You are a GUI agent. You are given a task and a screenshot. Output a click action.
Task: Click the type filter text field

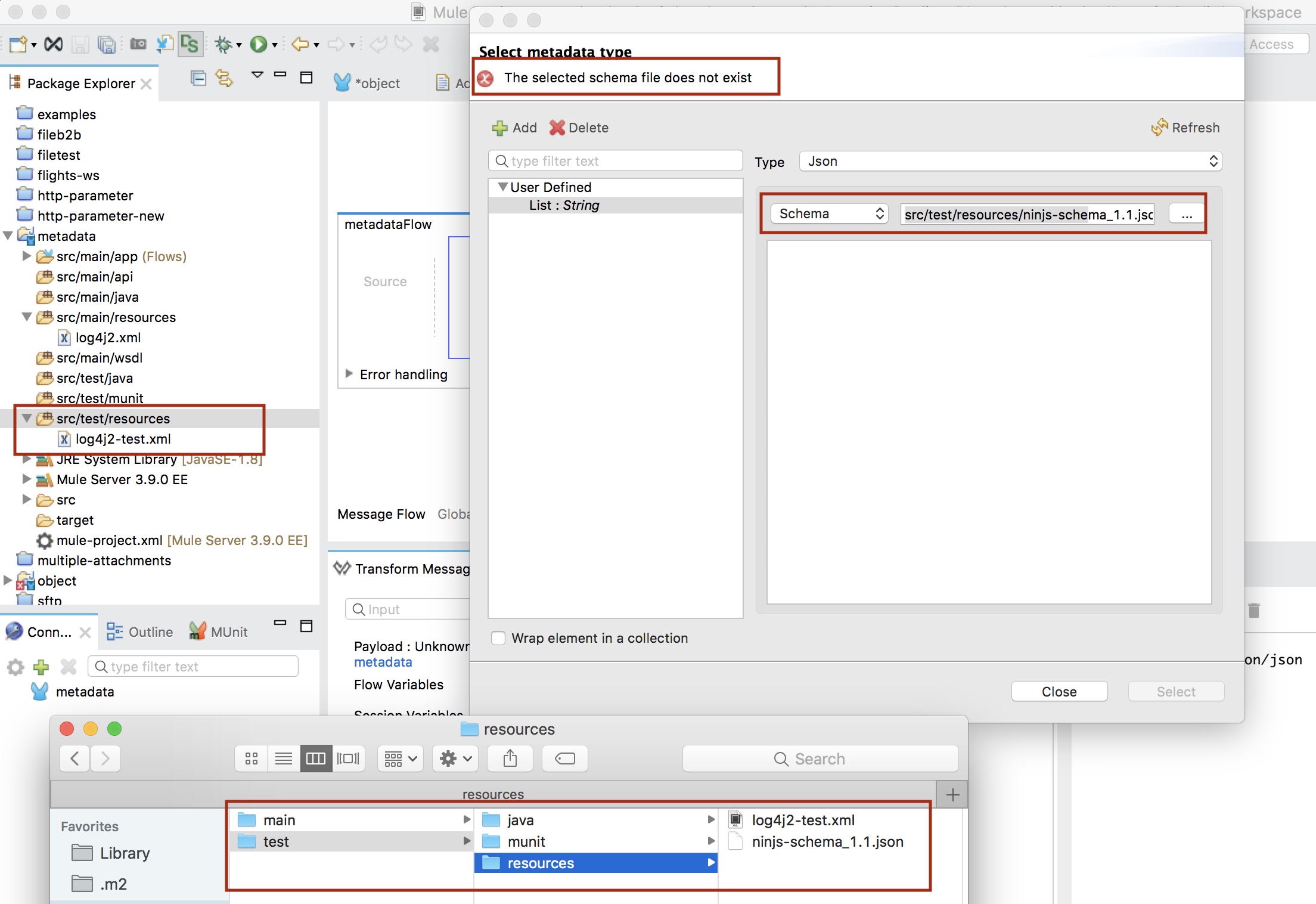(x=615, y=160)
